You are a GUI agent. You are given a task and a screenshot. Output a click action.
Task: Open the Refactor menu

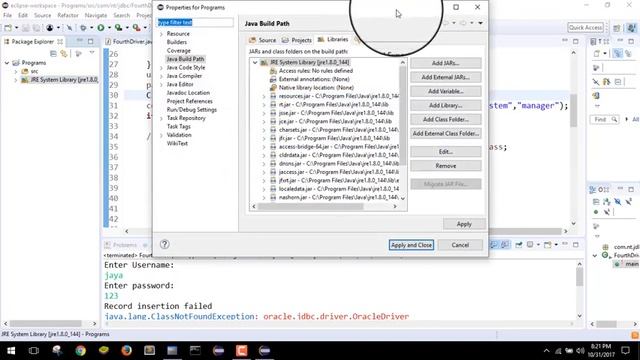pos(68,15)
